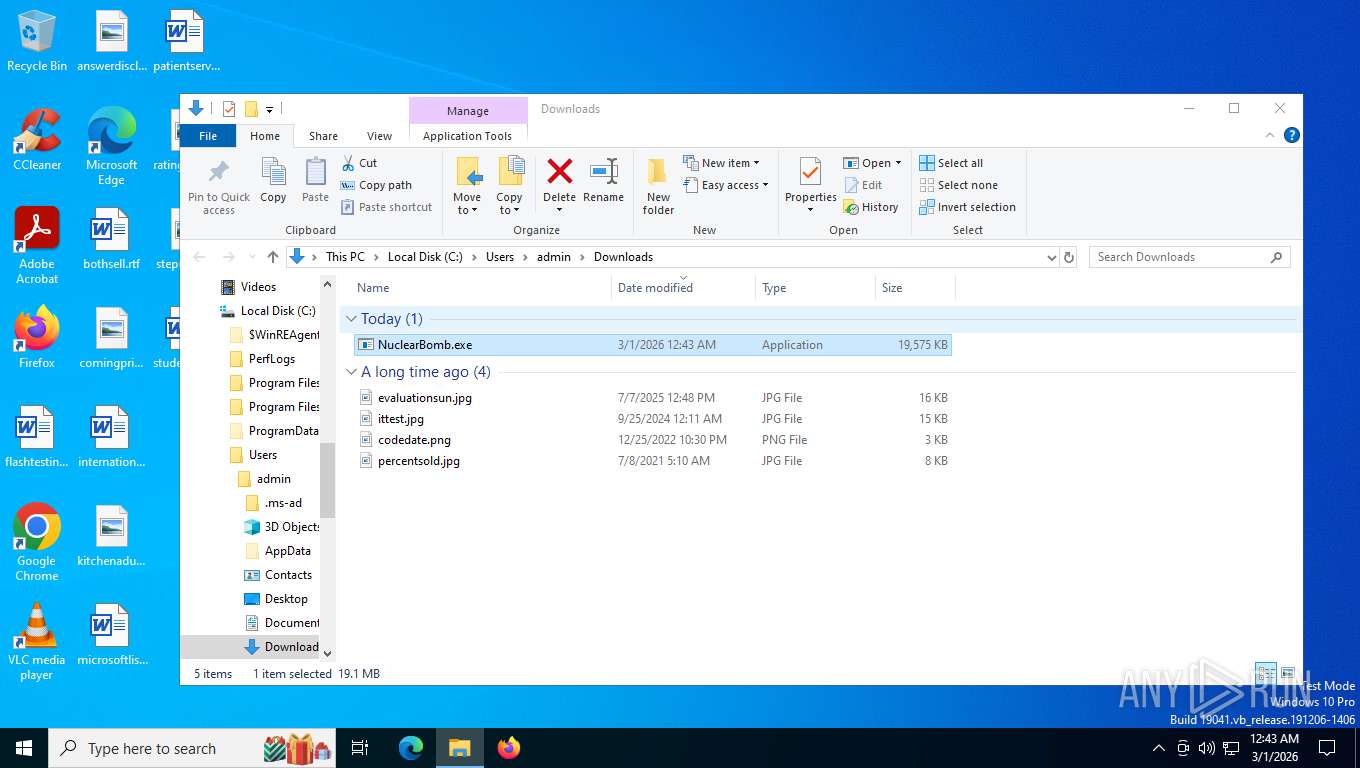Go up one folder level
This screenshot has width=1360, height=768.
tap(272, 257)
